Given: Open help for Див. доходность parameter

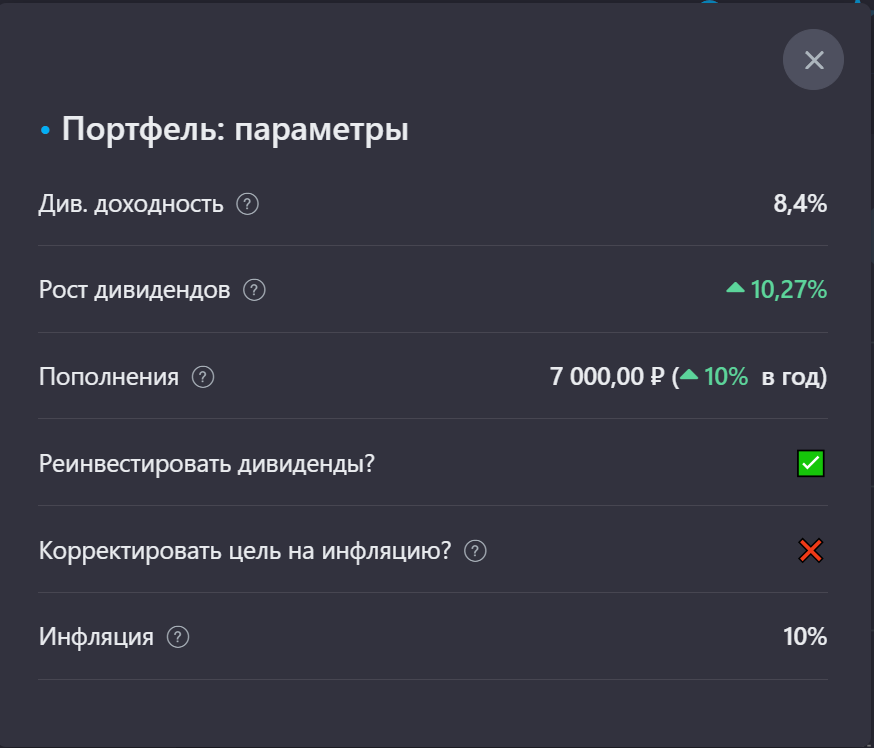Looking at the screenshot, I should pyautogui.click(x=246, y=203).
